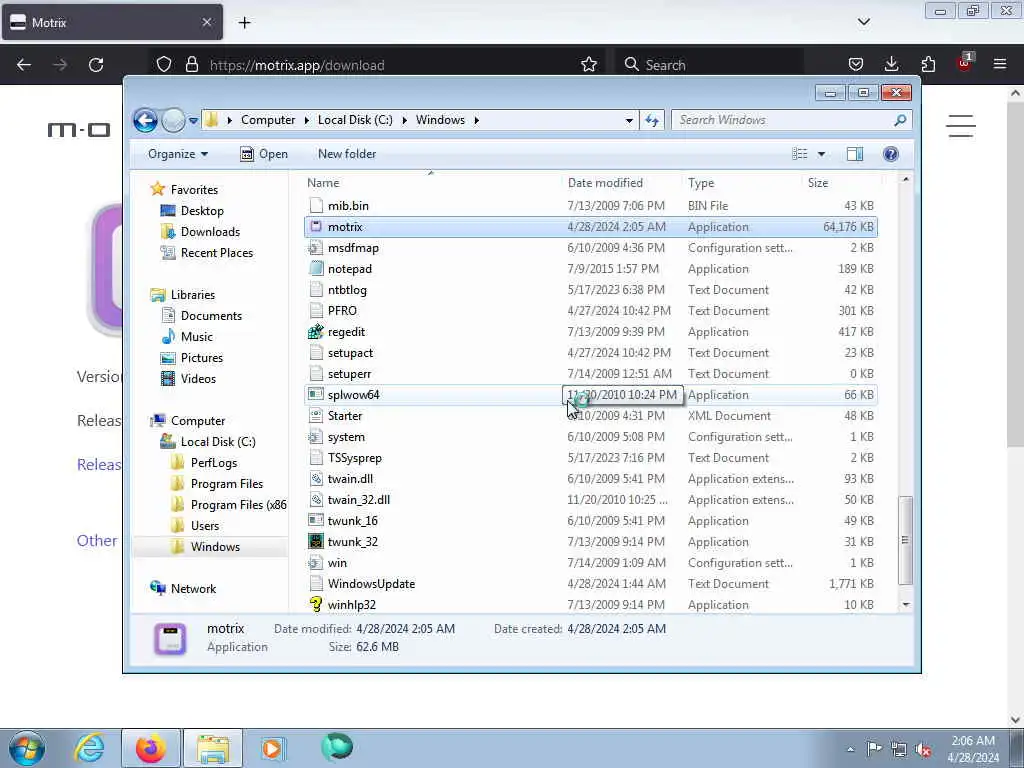
Task: Toggle the preview pane icon
Action: click(x=855, y=154)
